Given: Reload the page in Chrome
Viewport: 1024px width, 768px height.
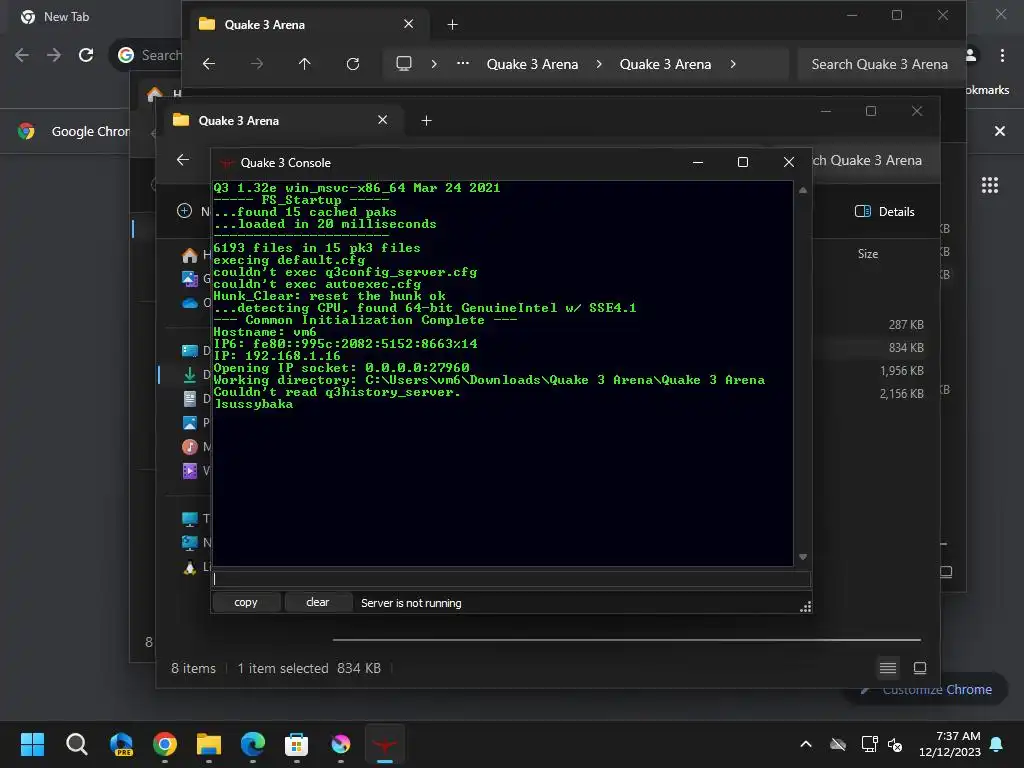Looking at the screenshot, I should click(86, 56).
